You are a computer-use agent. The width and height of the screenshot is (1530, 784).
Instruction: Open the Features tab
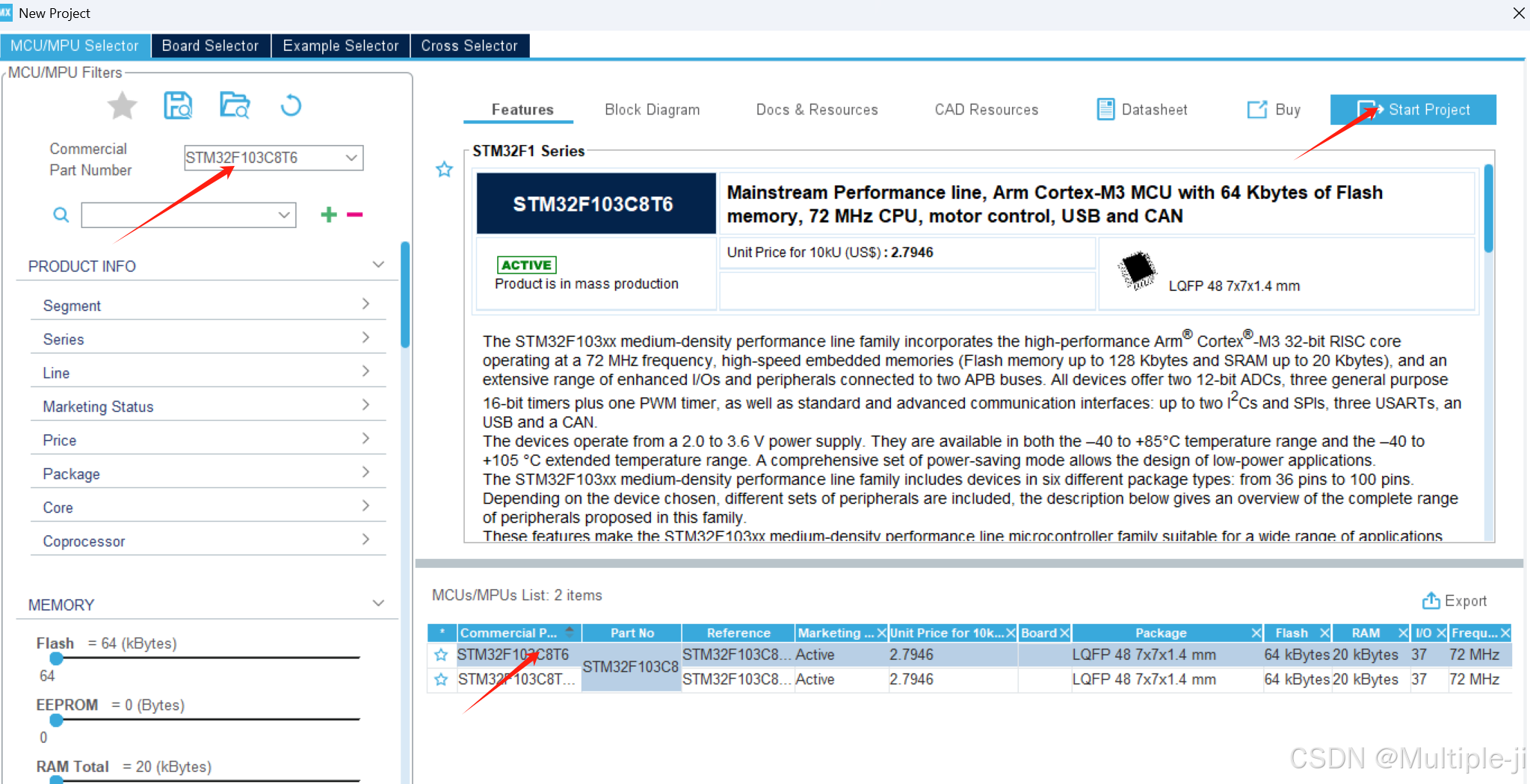[x=522, y=110]
